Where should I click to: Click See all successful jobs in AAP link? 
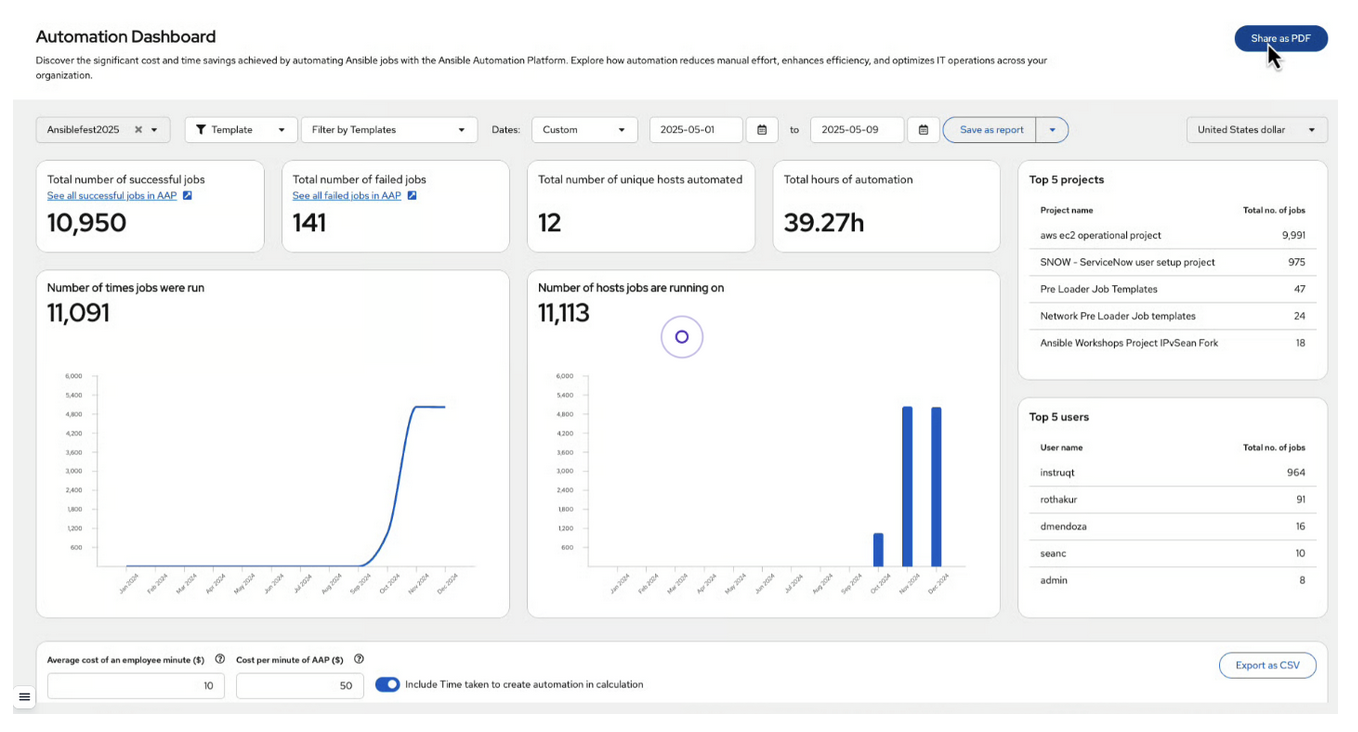coord(112,196)
